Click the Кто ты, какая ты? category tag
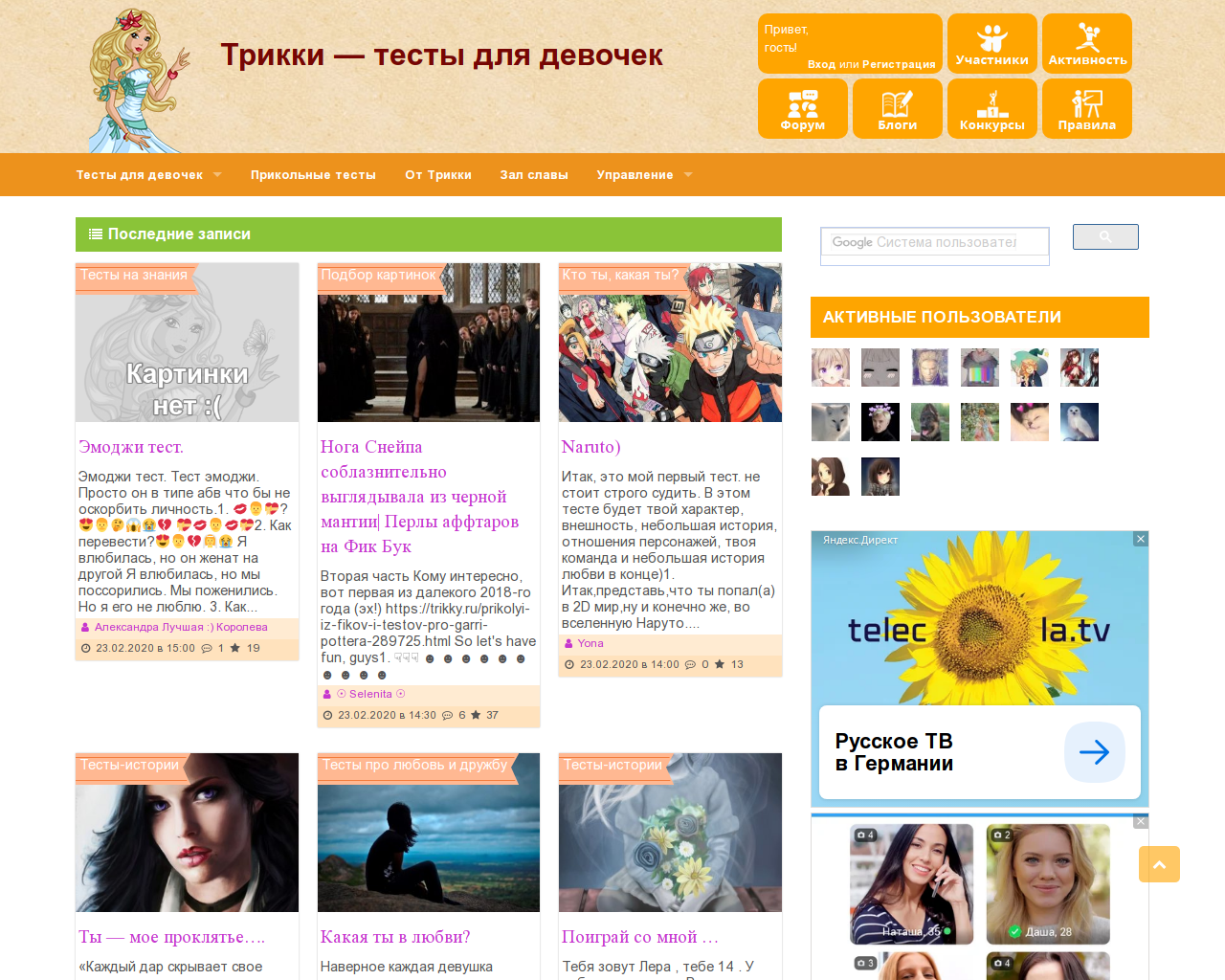Image resolution: width=1225 pixels, height=980 pixels. point(620,276)
